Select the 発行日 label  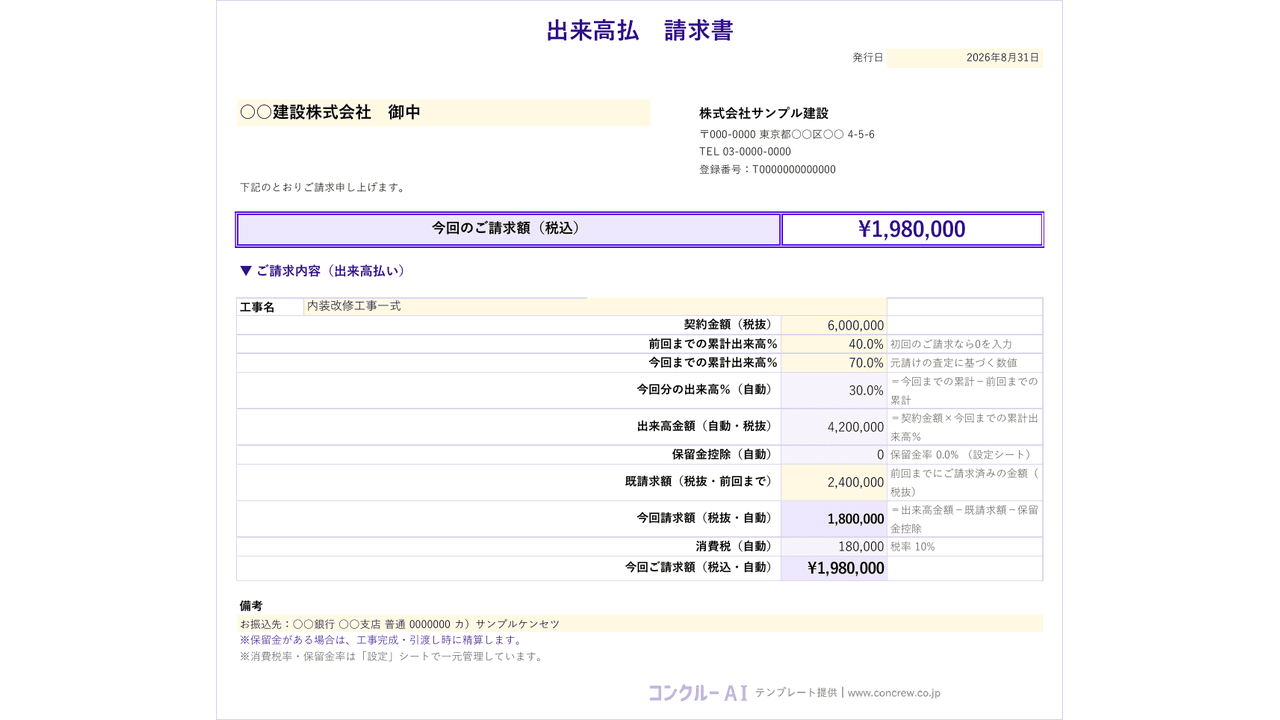[868, 58]
